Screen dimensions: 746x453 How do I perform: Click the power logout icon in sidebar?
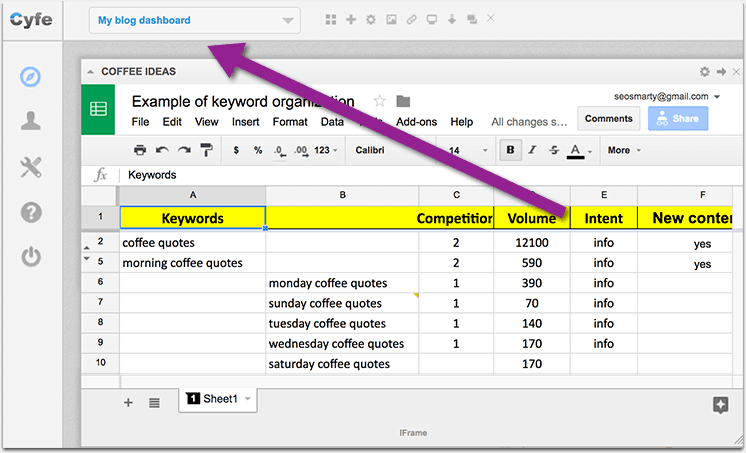click(x=31, y=257)
